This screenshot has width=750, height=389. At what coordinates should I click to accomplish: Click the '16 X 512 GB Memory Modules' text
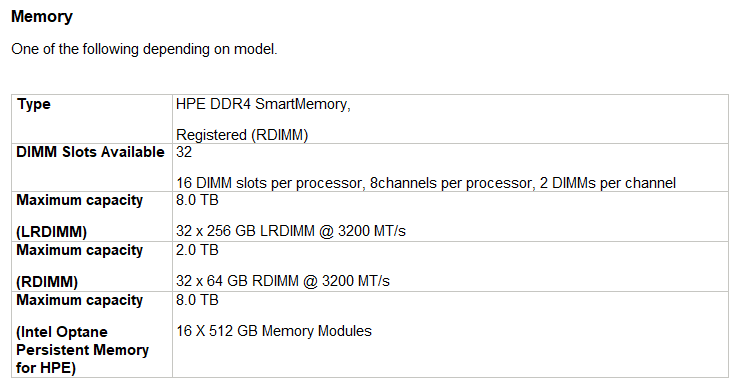tap(274, 332)
